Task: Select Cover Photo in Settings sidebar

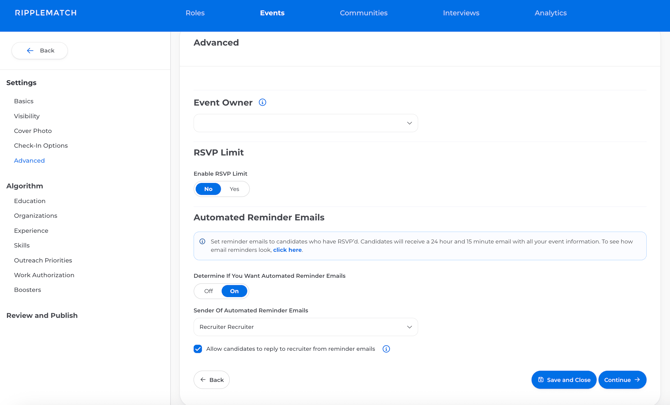Action: click(x=33, y=131)
